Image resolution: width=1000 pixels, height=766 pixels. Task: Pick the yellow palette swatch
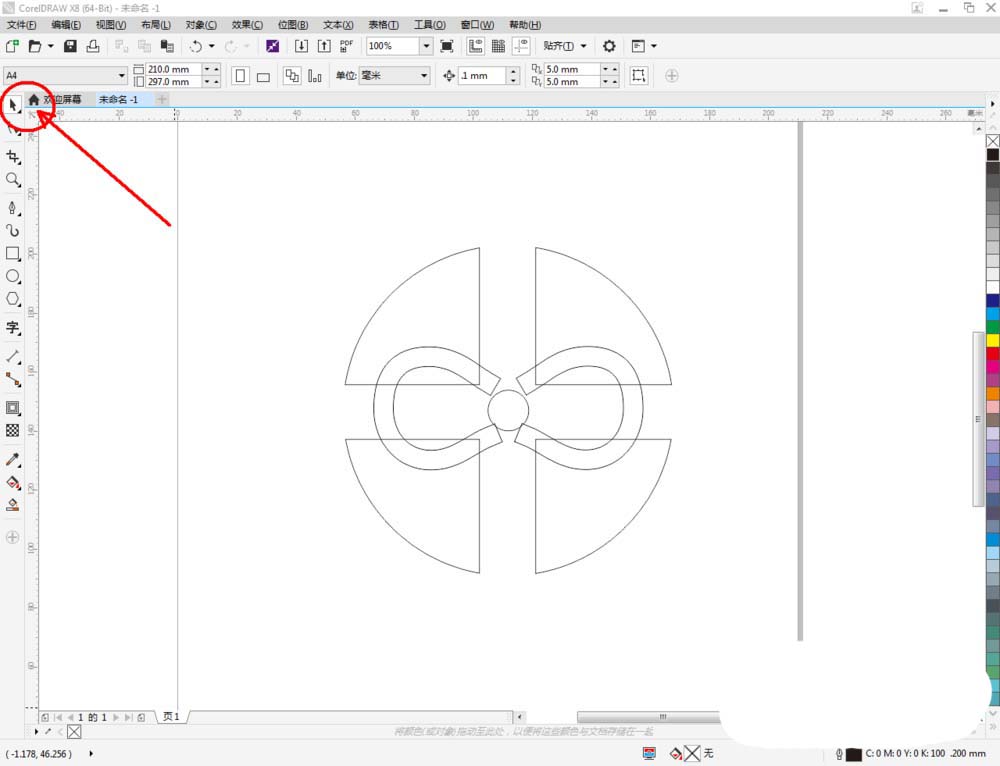click(993, 340)
